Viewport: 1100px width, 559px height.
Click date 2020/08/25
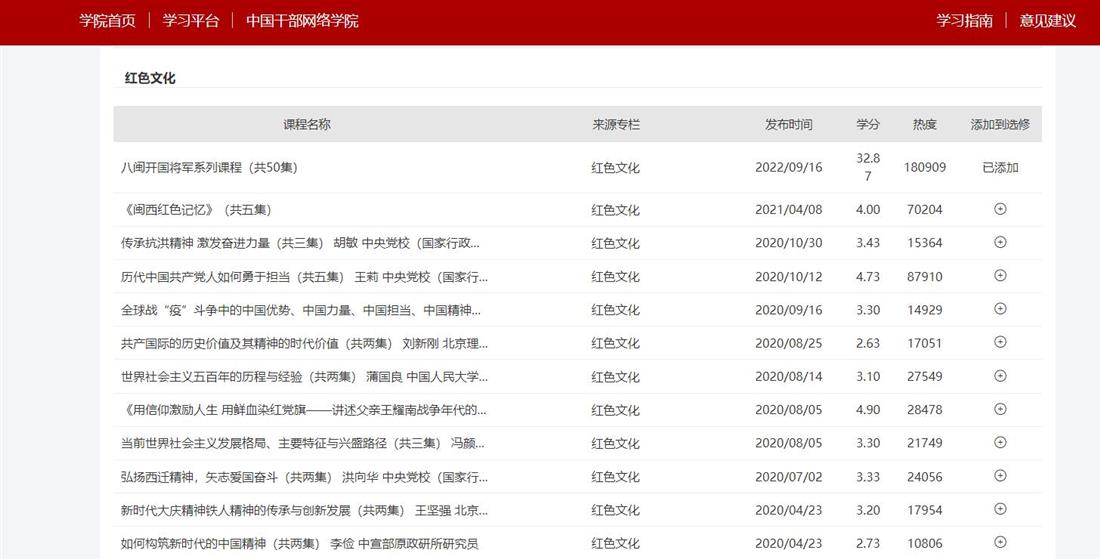(789, 343)
